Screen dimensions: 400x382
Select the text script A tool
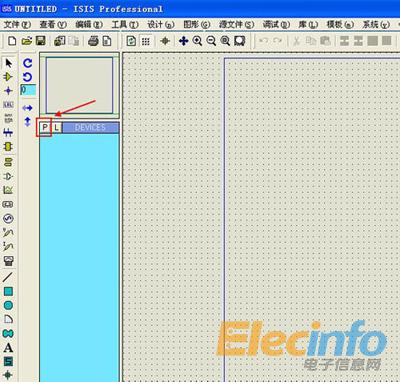tap(8, 348)
